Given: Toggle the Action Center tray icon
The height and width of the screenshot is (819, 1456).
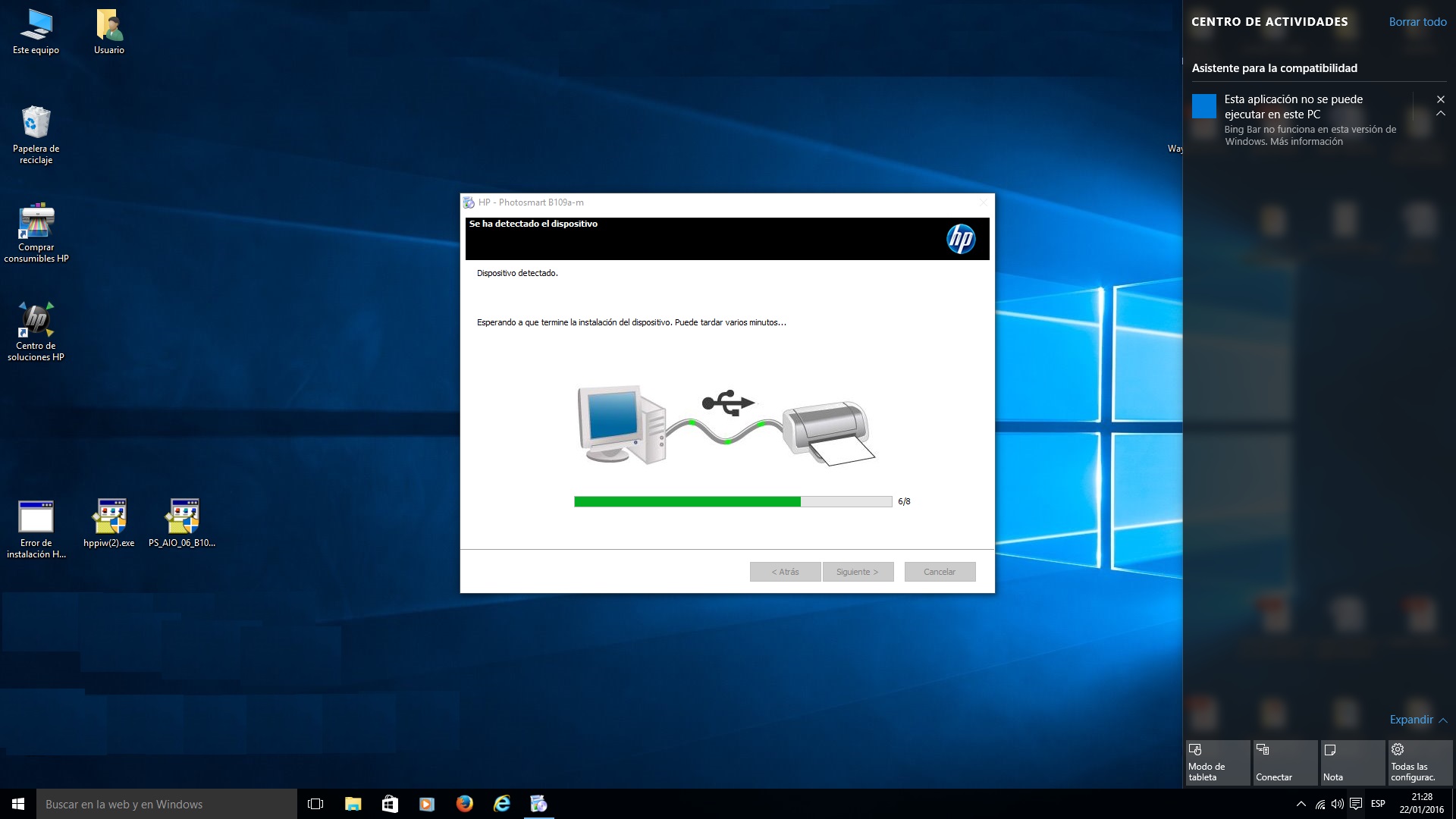Looking at the screenshot, I should point(1356,804).
